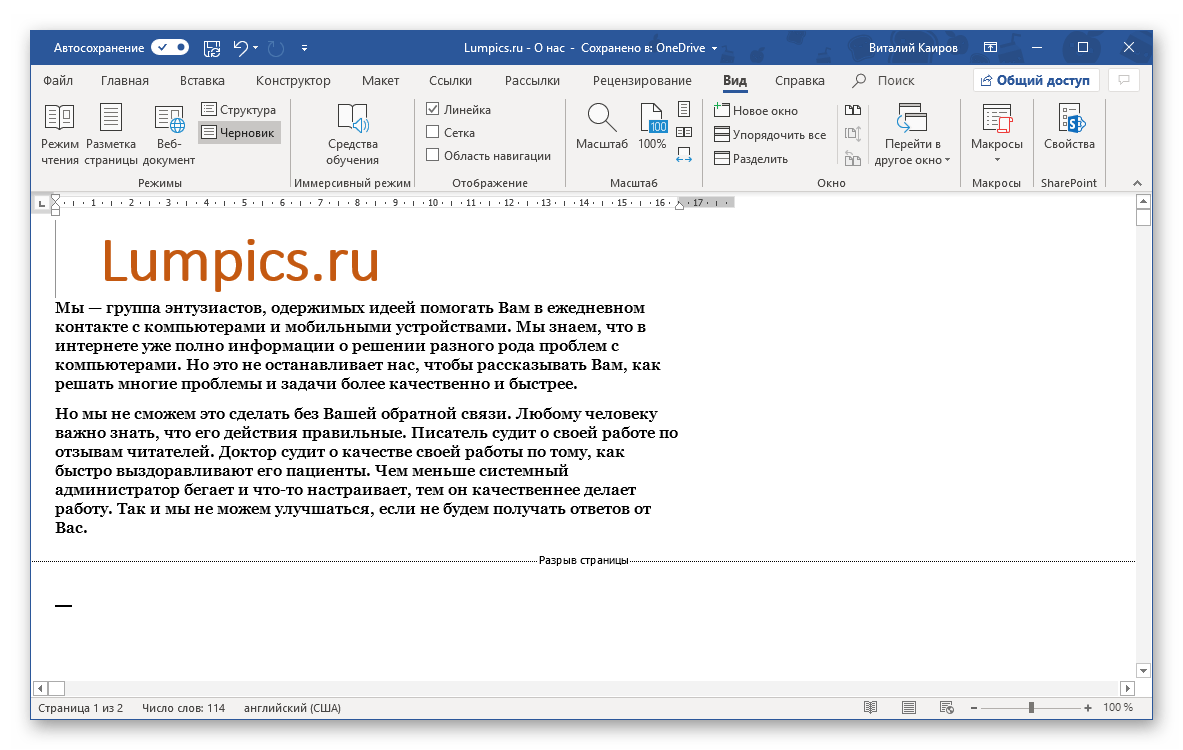Enable Navigation Pane (Область навигации) checkbox

tap(433, 155)
